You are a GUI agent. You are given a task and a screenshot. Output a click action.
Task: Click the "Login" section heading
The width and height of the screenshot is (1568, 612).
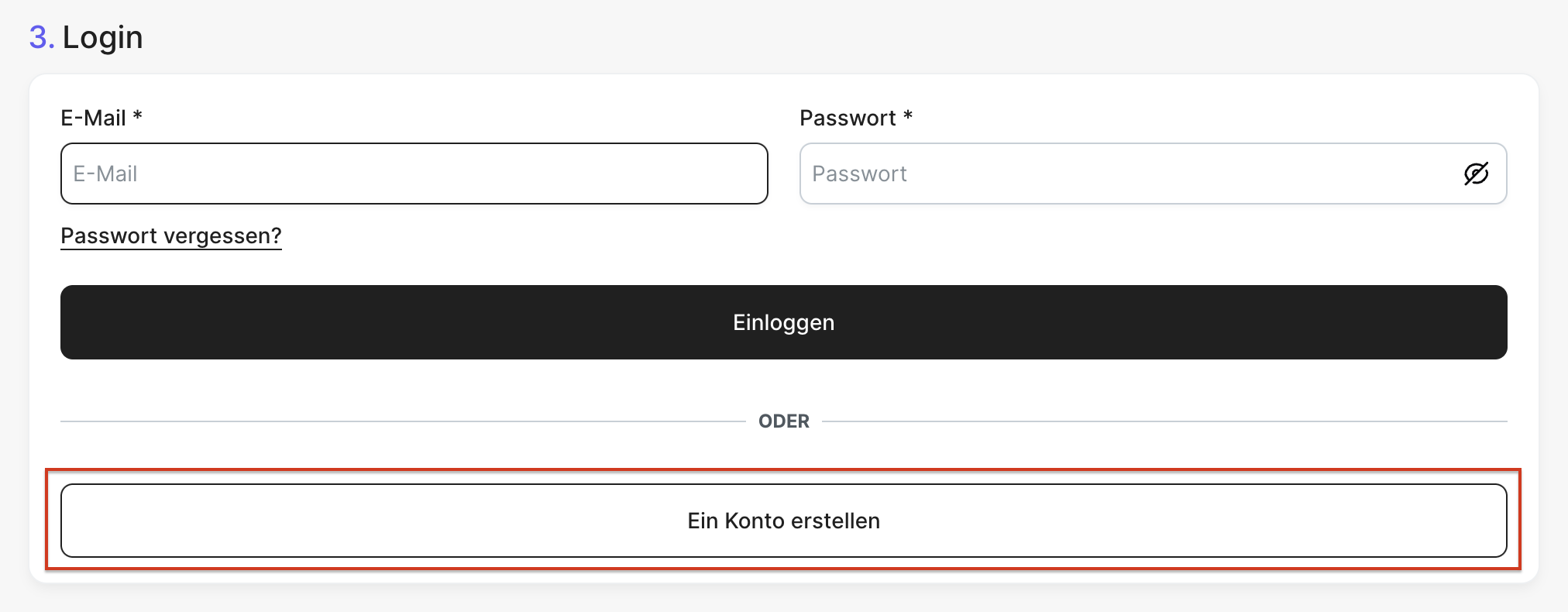point(102,37)
